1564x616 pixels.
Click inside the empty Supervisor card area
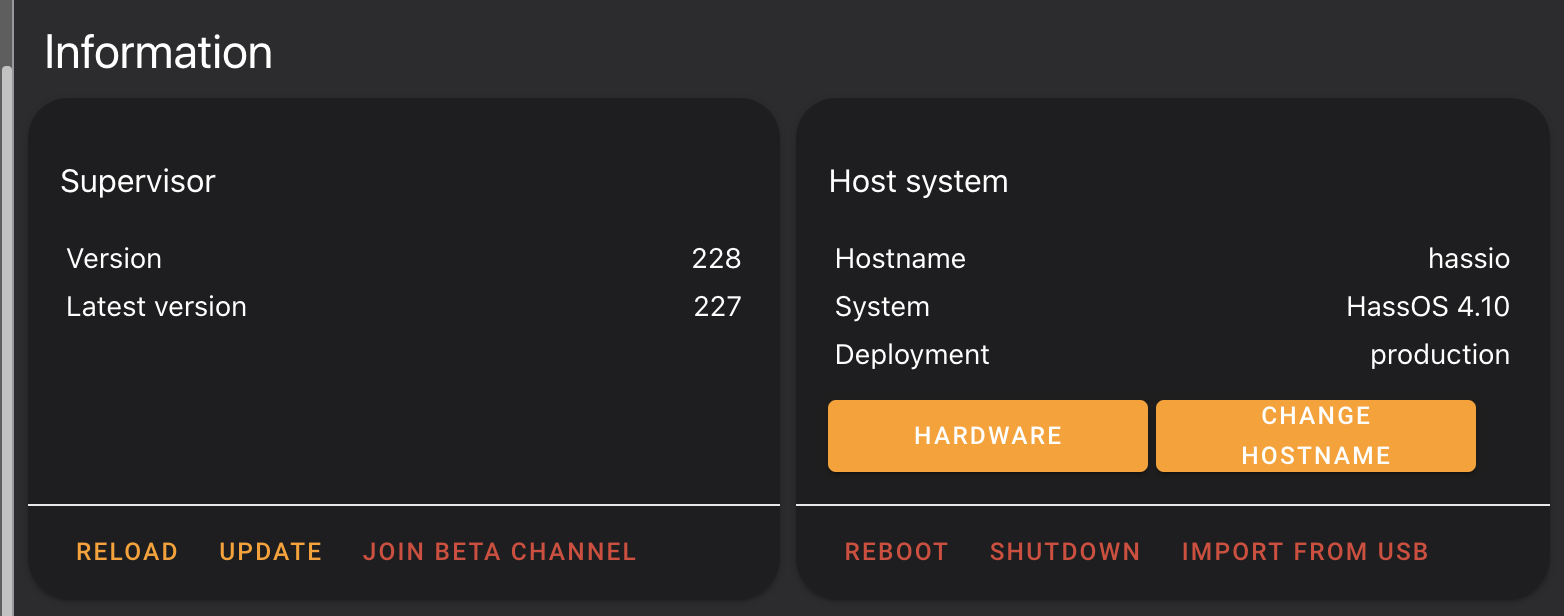(400, 420)
